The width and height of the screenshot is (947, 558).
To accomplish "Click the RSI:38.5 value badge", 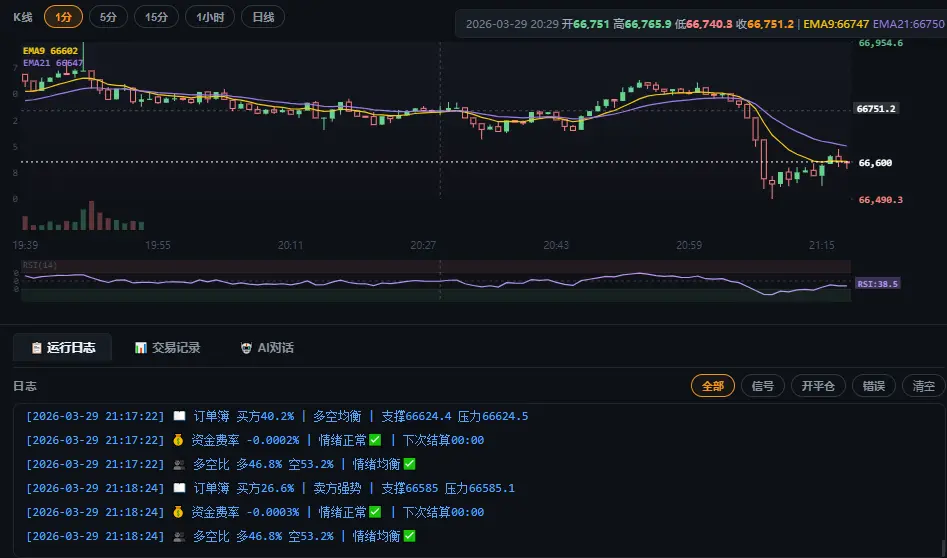I will pos(878,283).
